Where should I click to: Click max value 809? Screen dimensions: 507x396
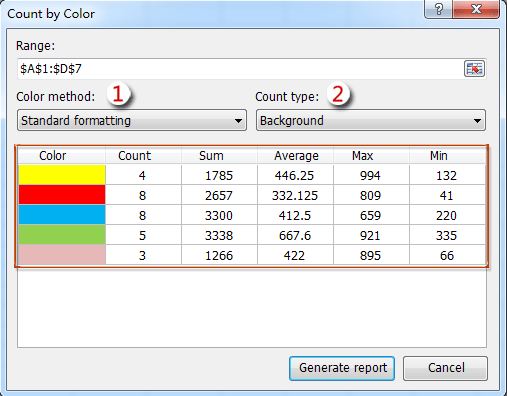click(370, 196)
